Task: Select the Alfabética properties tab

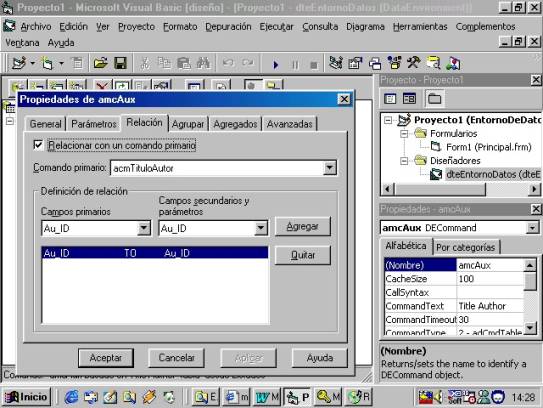Action: pyautogui.click(x=406, y=246)
